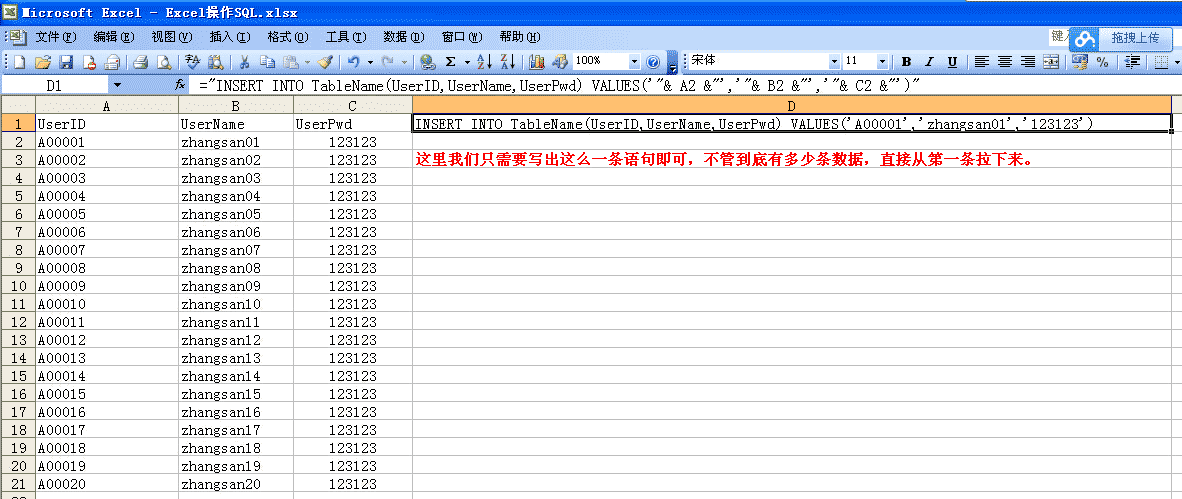1182x499 pixels.
Task: Open the 数据 (Data) menu
Action: [404, 37]
